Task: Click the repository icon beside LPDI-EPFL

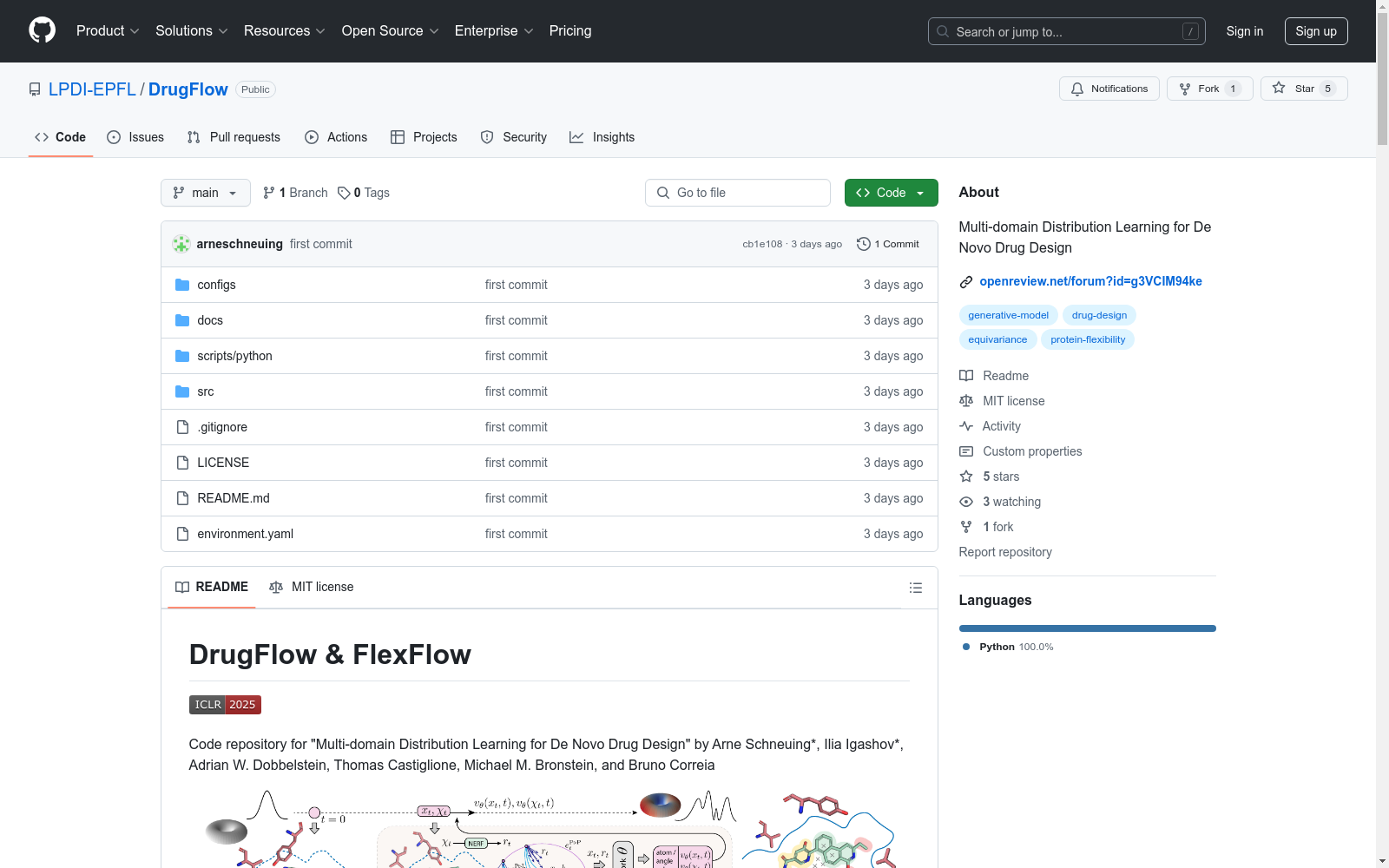Action: (35, 89)
